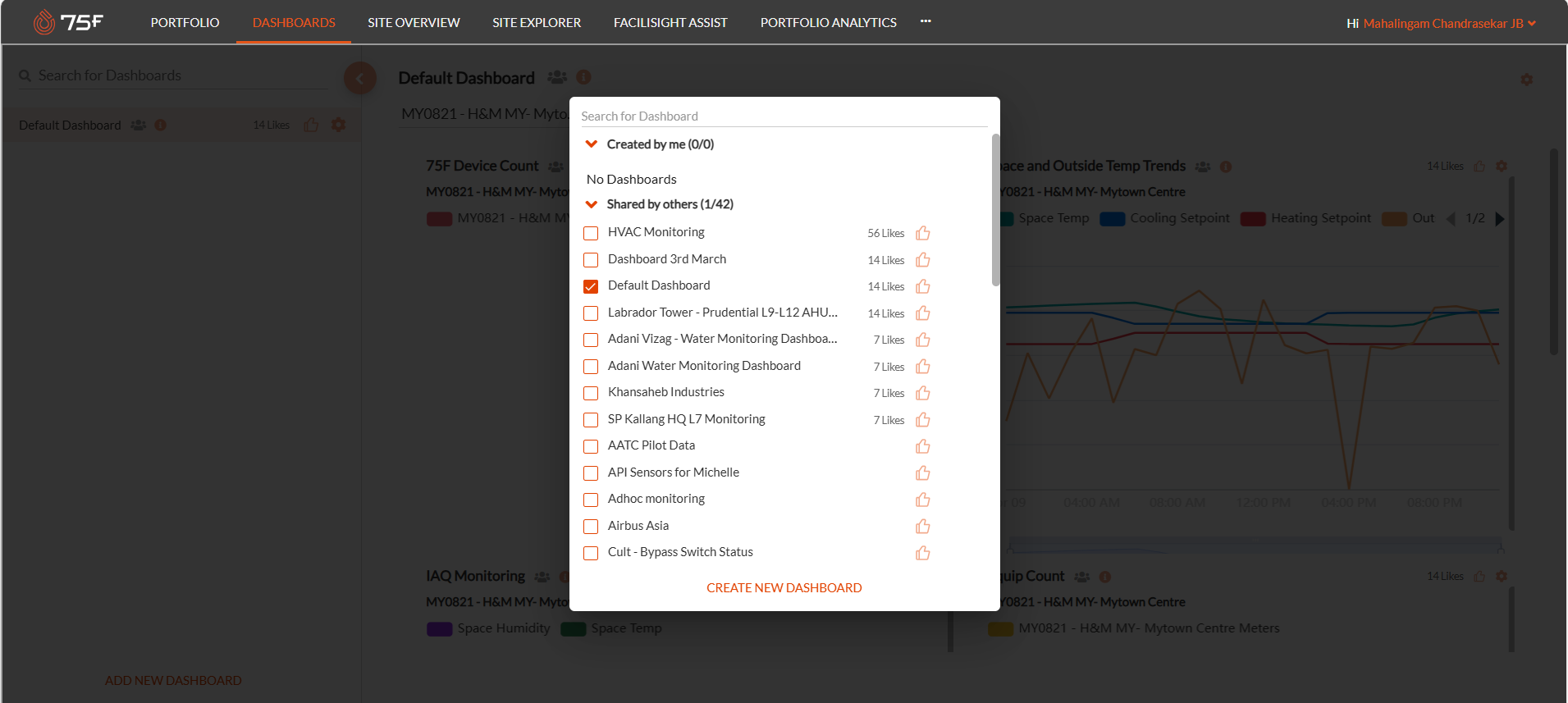This screenshot has width=1568, height=703.
Task: Like the Labrador Tower dashboard
Action: pyautogui.click(x=923, y=313)
